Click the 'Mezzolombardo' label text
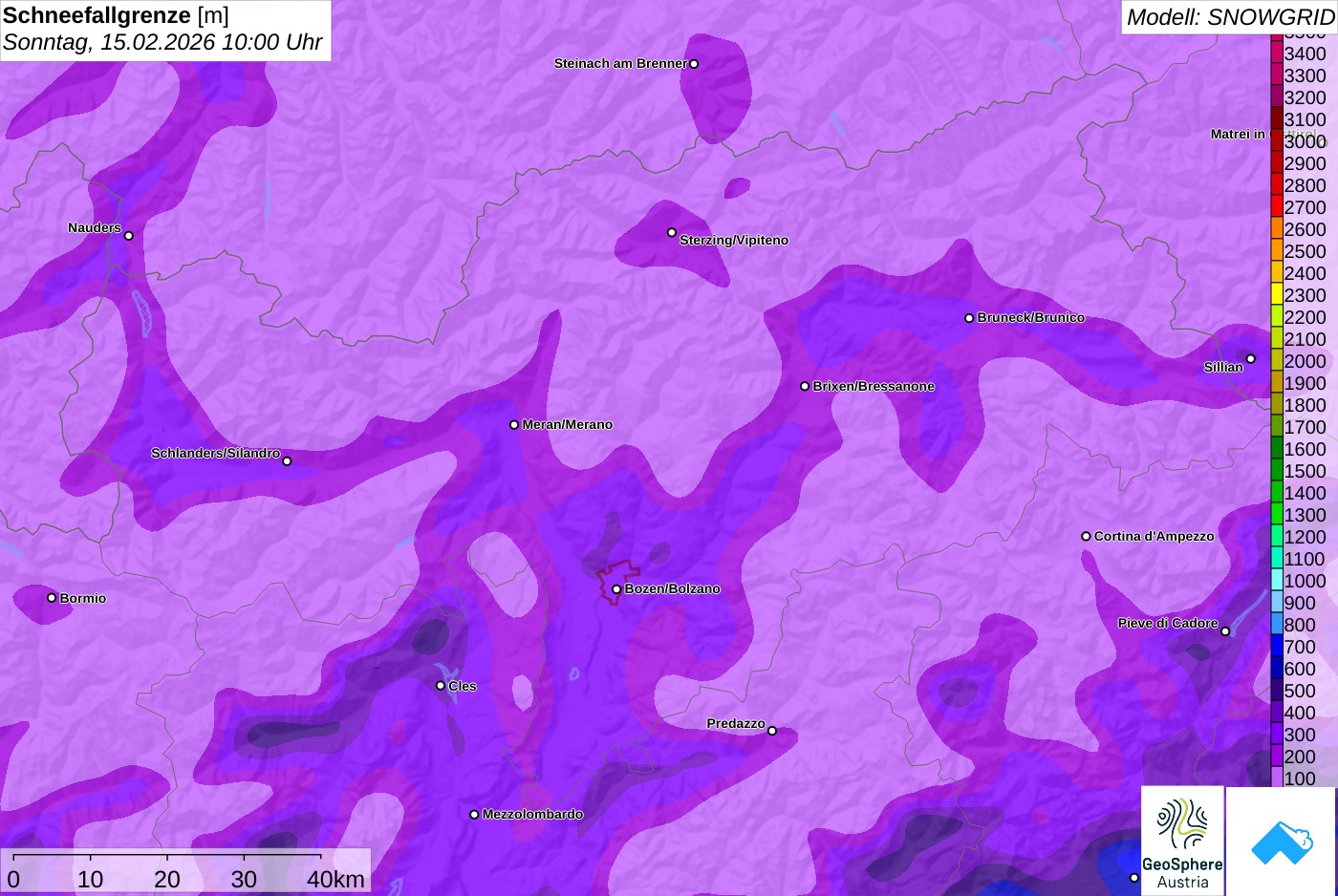The height and width of the screenshot is (896, 1338). [x=532, y=815]
